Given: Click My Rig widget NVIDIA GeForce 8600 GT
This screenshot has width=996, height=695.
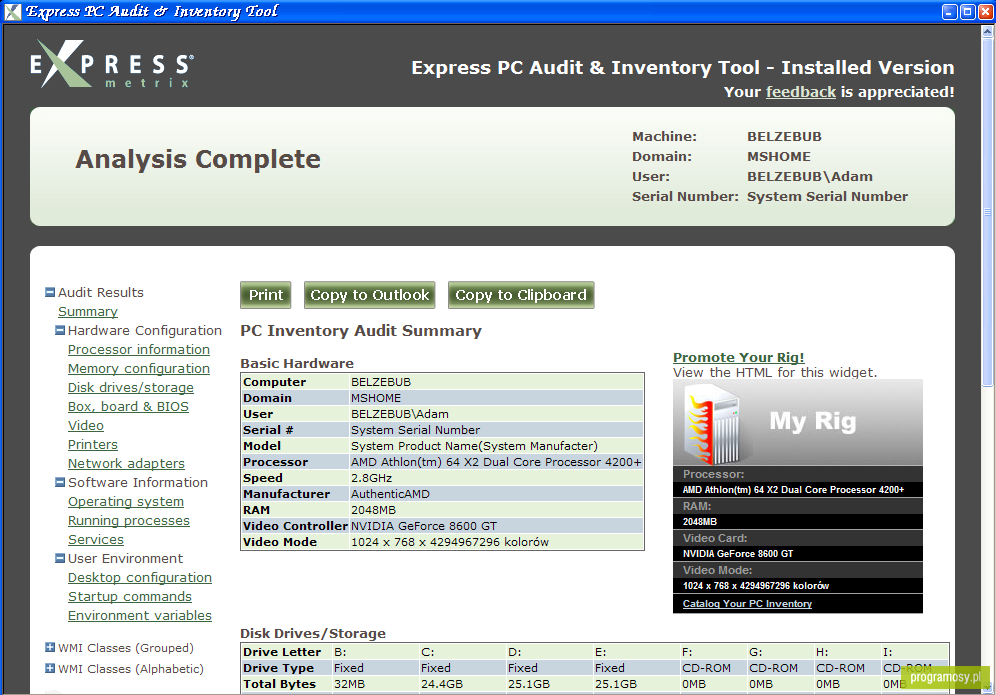Looking at the screenshot, I should [x=738, y=553].
